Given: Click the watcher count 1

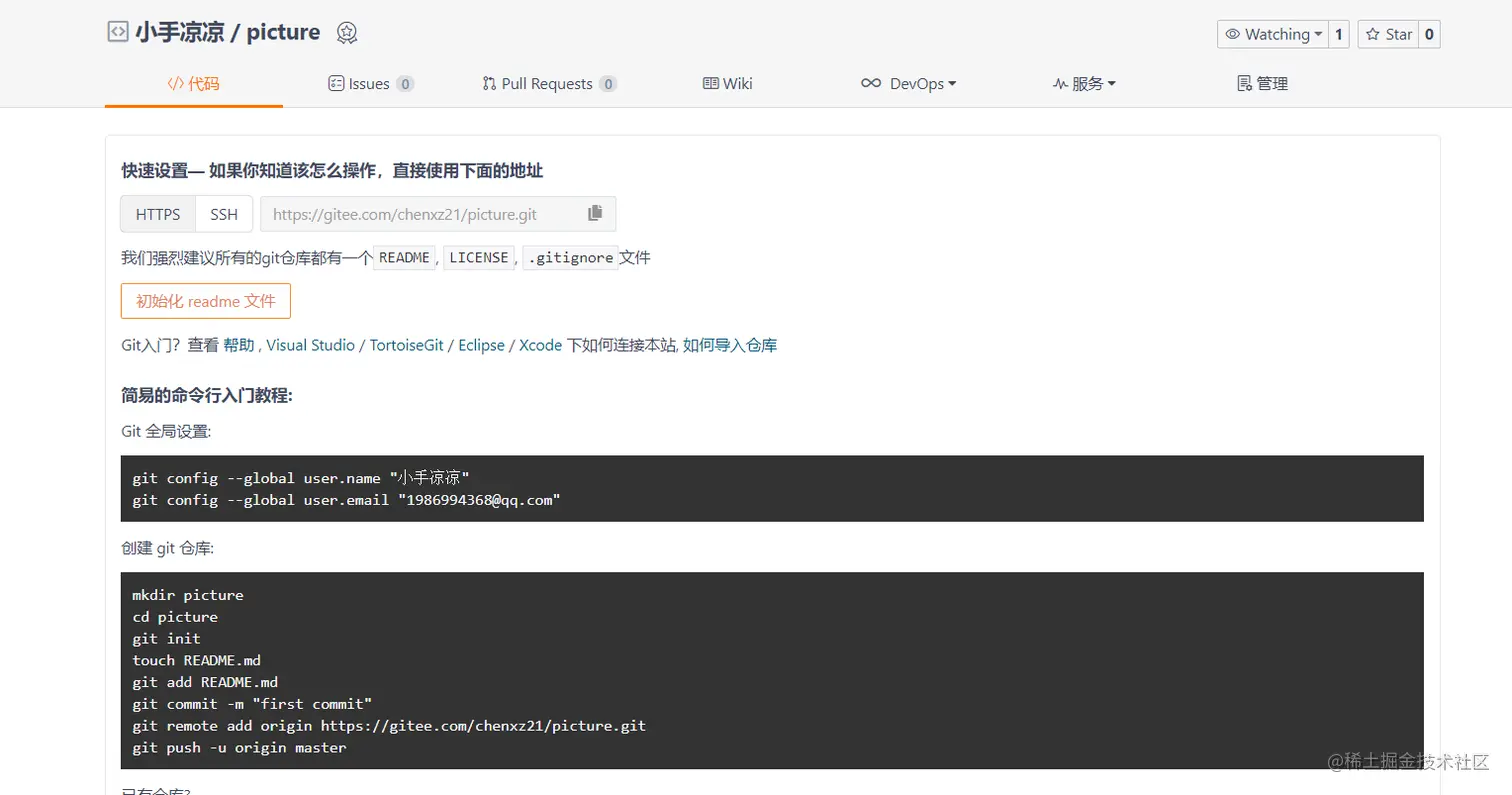Looking at the screenshot, I should tap(1339, 34).
